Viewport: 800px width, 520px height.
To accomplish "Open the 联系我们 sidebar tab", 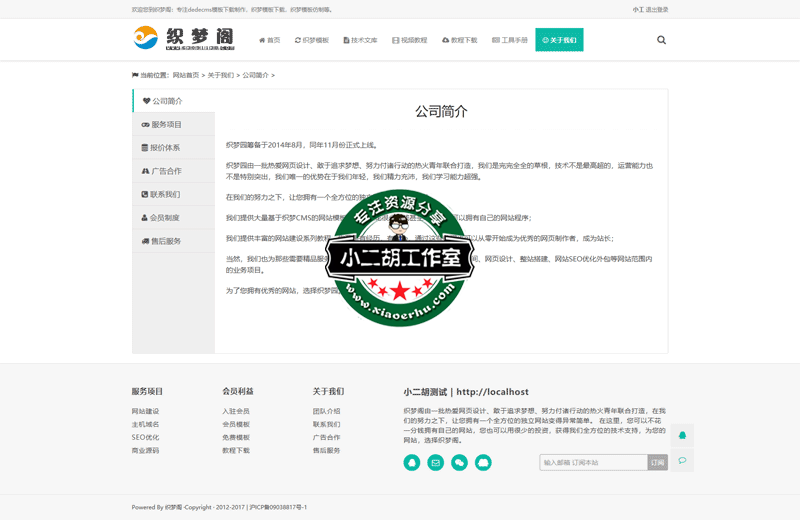I will click(174, 195).
